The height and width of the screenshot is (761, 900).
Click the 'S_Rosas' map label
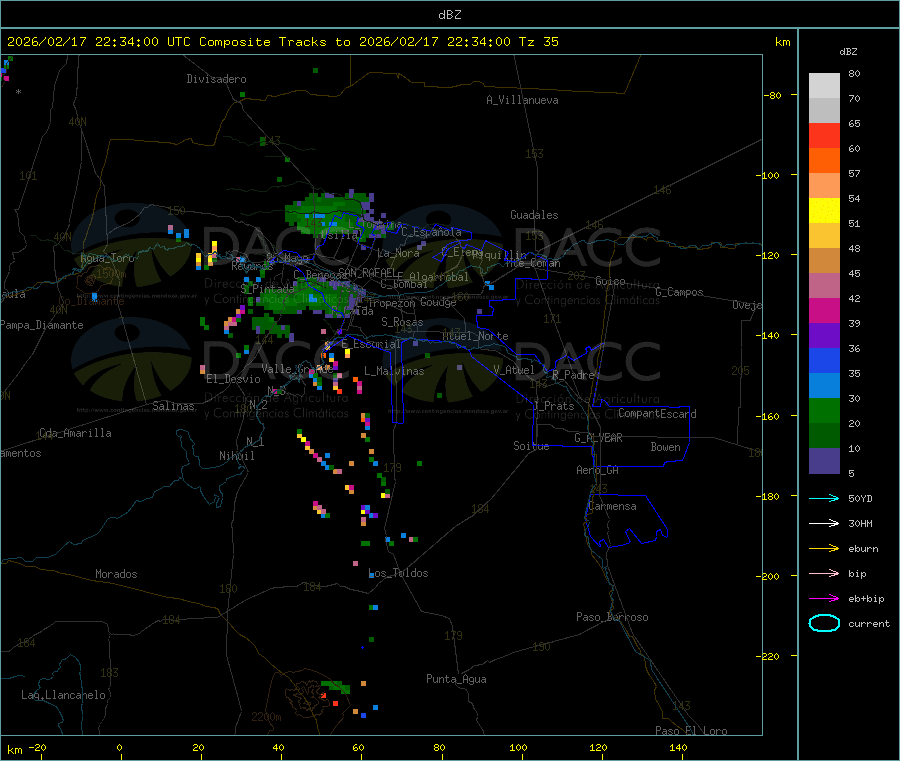click(x=402, y=322)
